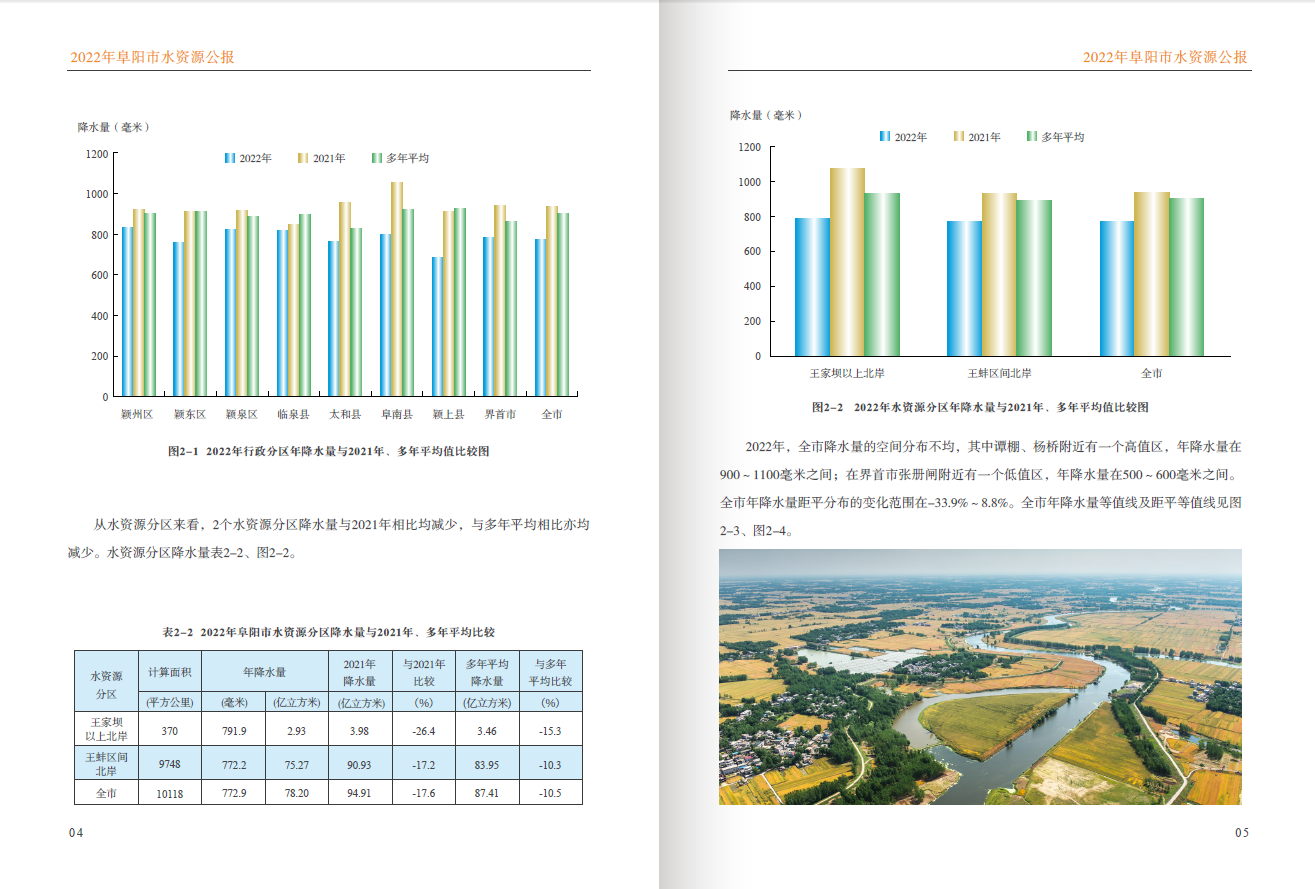
Task: Click the 2022年 blue legend swatch on left chart
Action: click(x=231, y=158)
